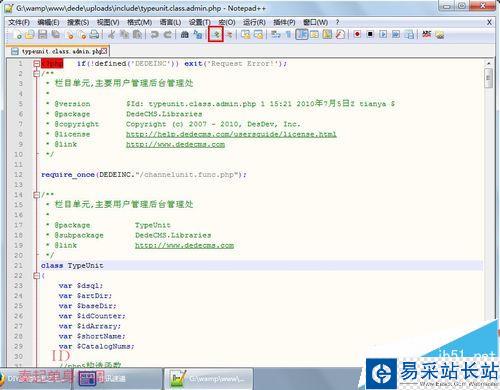Image resolution: width=500 pixels, height=390 pixels.
Task: Collapse the comment block starting line 14
Action: [x=37, y=195]
